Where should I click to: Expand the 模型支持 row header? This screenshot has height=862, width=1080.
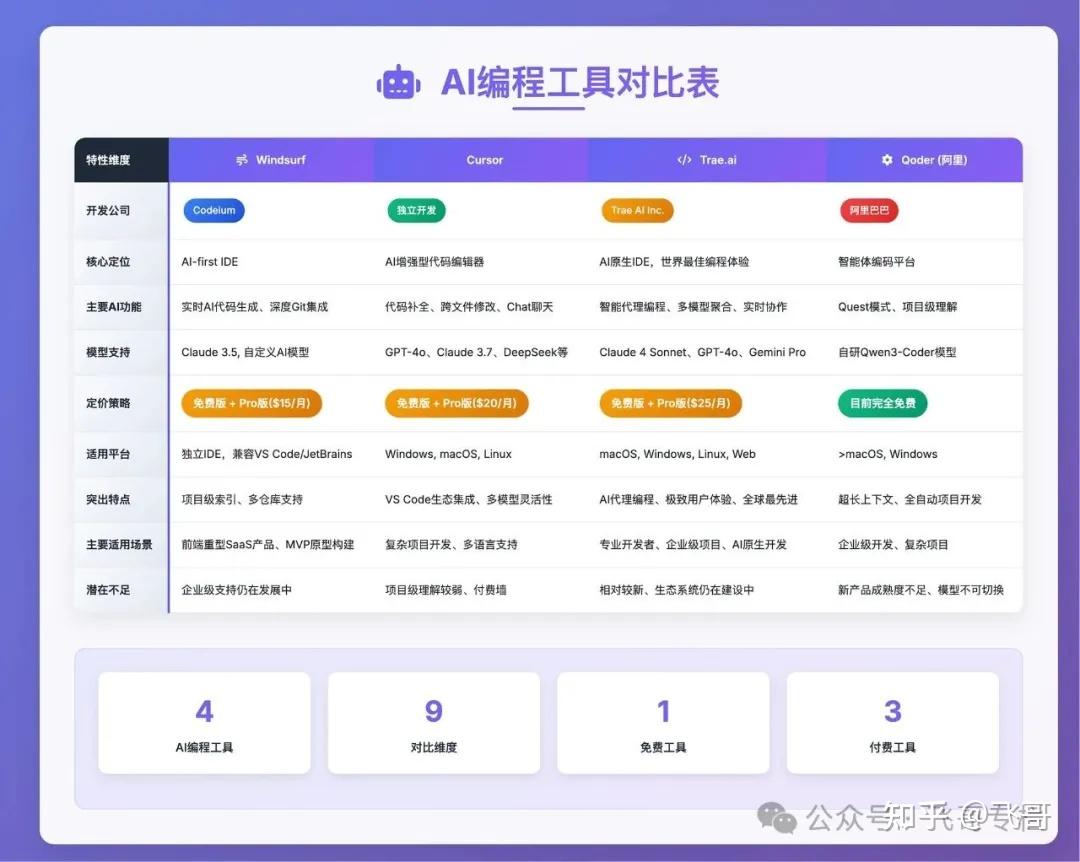click(108, 352)
